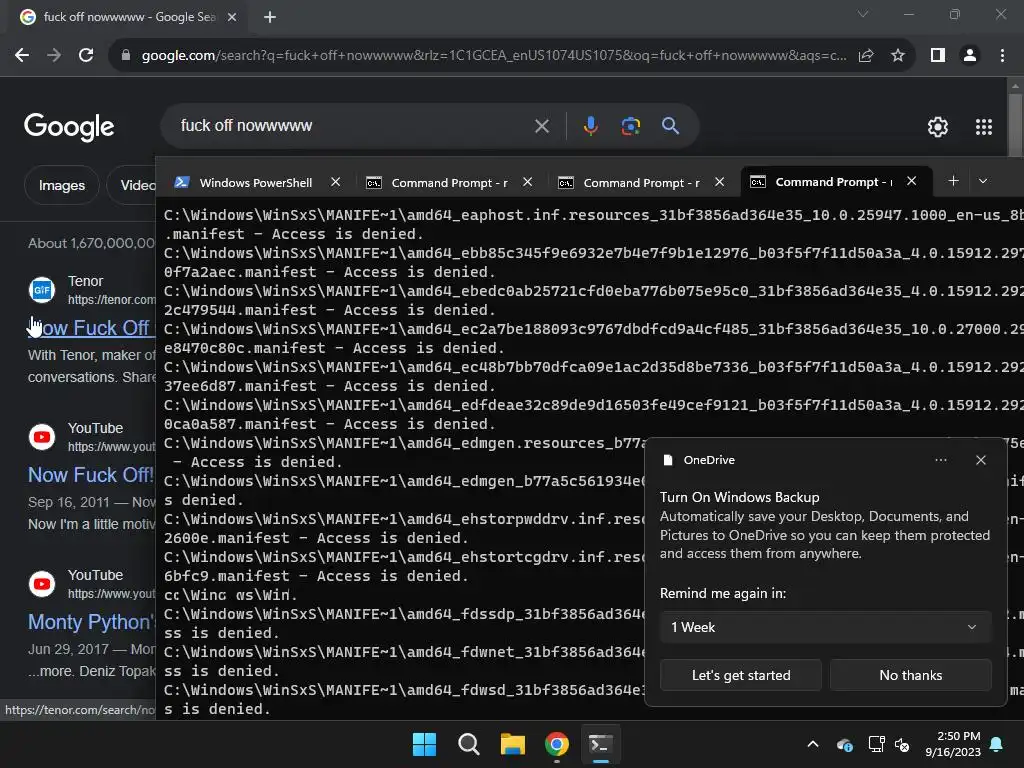Open the Monty Python YouTube result
The image size is (1024, 768).
click(91, 622)
